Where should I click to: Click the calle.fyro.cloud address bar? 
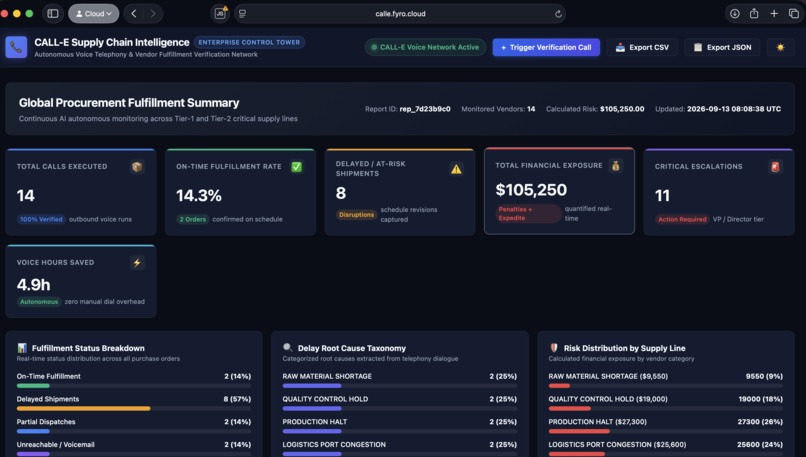(x=400, y=14)
